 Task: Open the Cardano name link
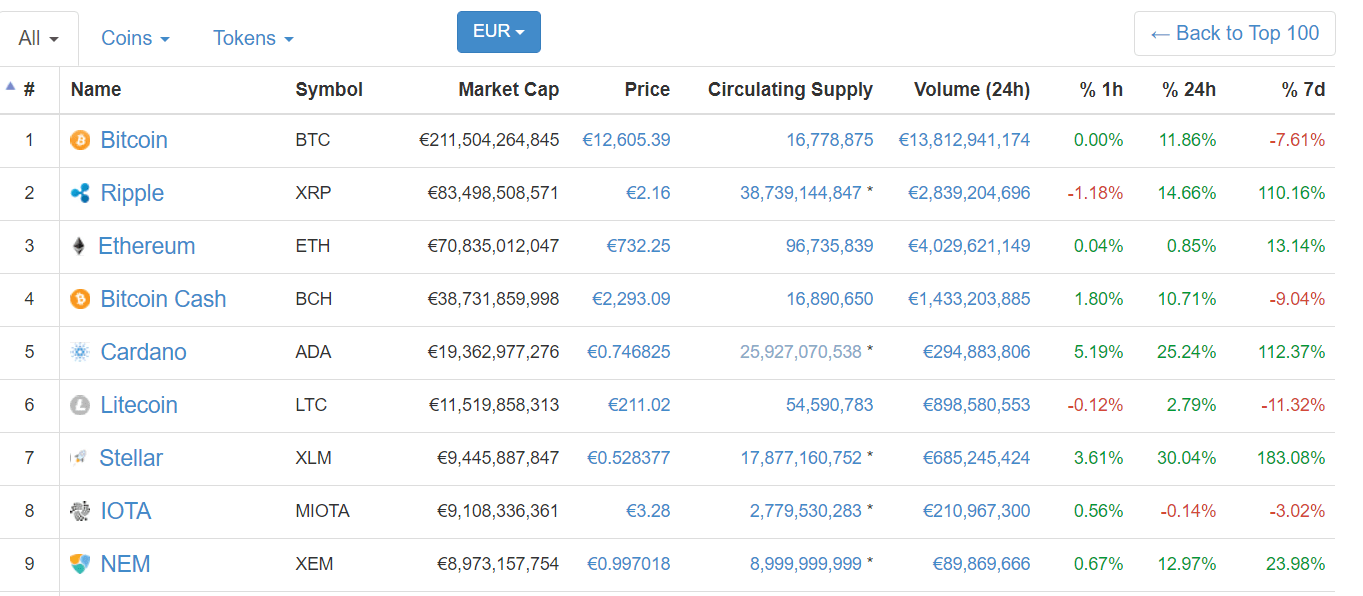[143, 352]
